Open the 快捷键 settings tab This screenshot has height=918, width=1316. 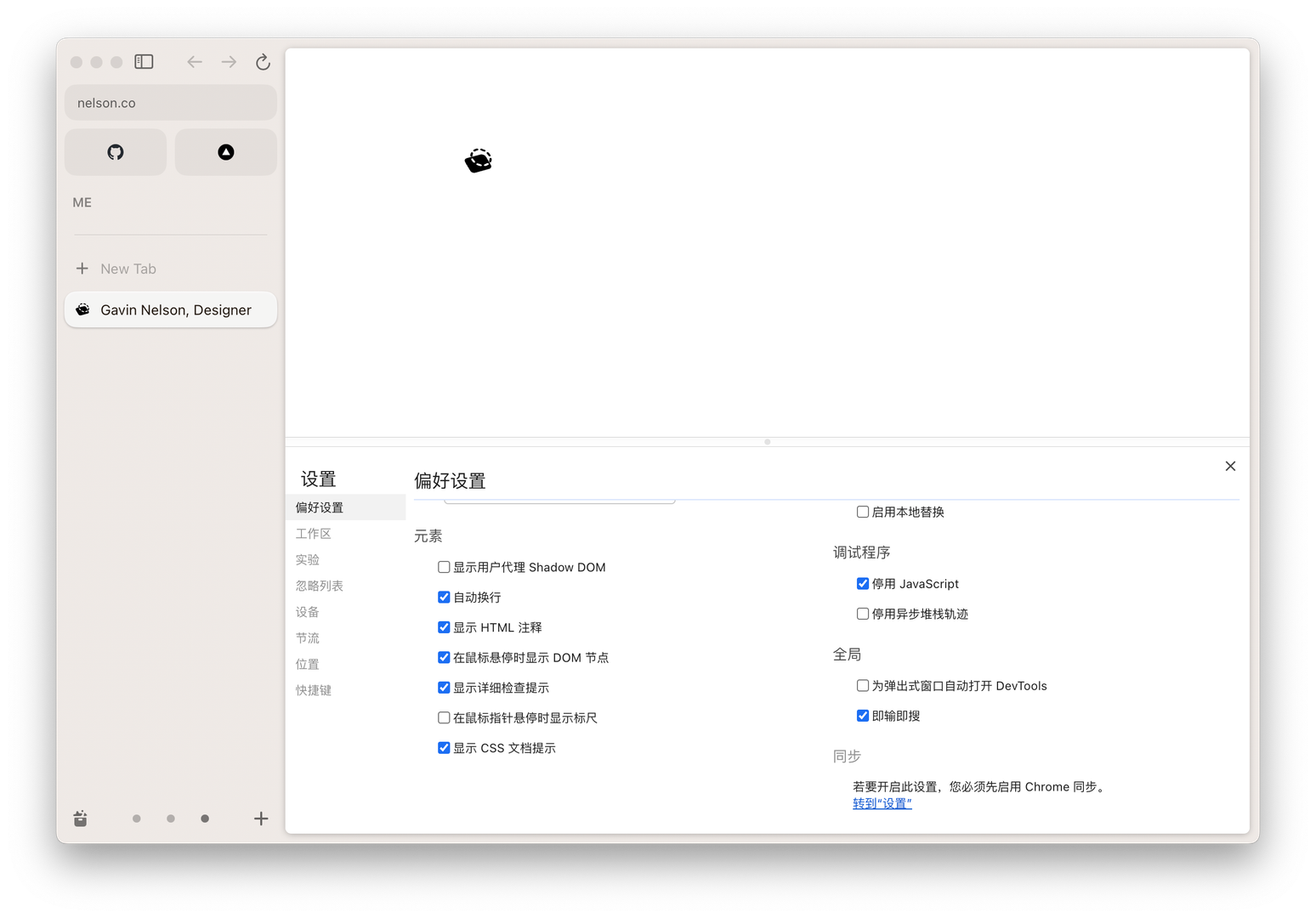(314, 690)
